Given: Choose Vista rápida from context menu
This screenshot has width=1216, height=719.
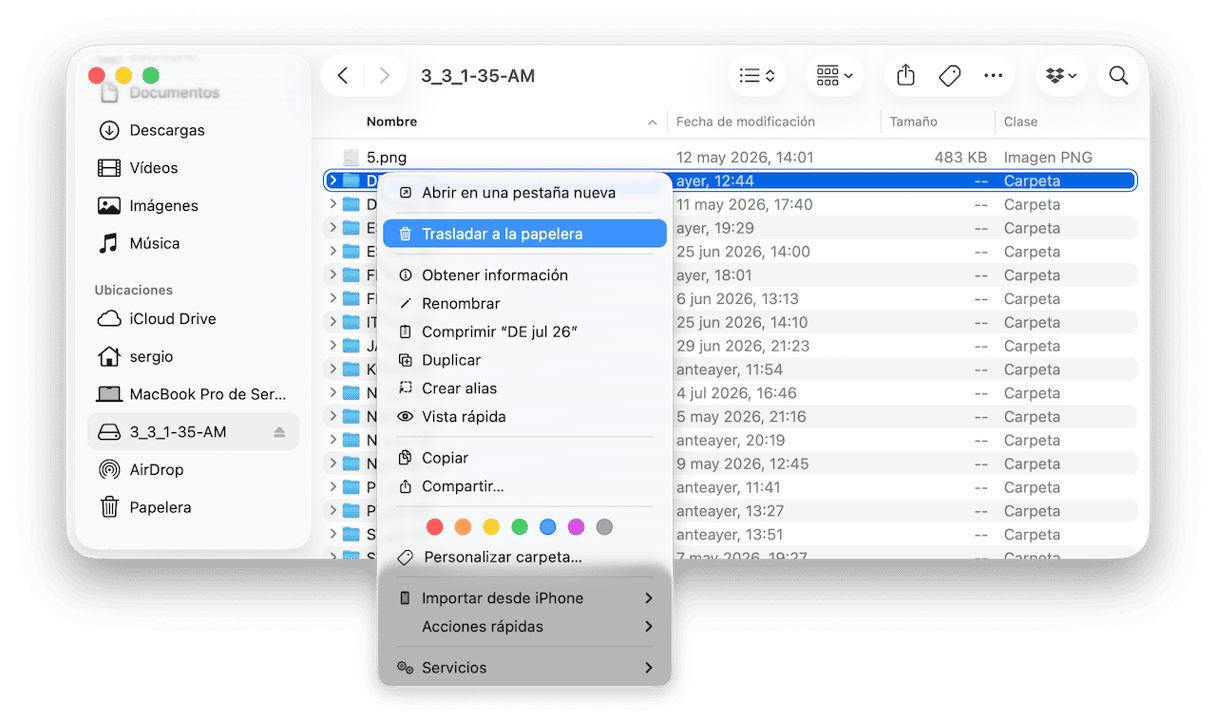Looking at the screenshot, I should 525,417.
